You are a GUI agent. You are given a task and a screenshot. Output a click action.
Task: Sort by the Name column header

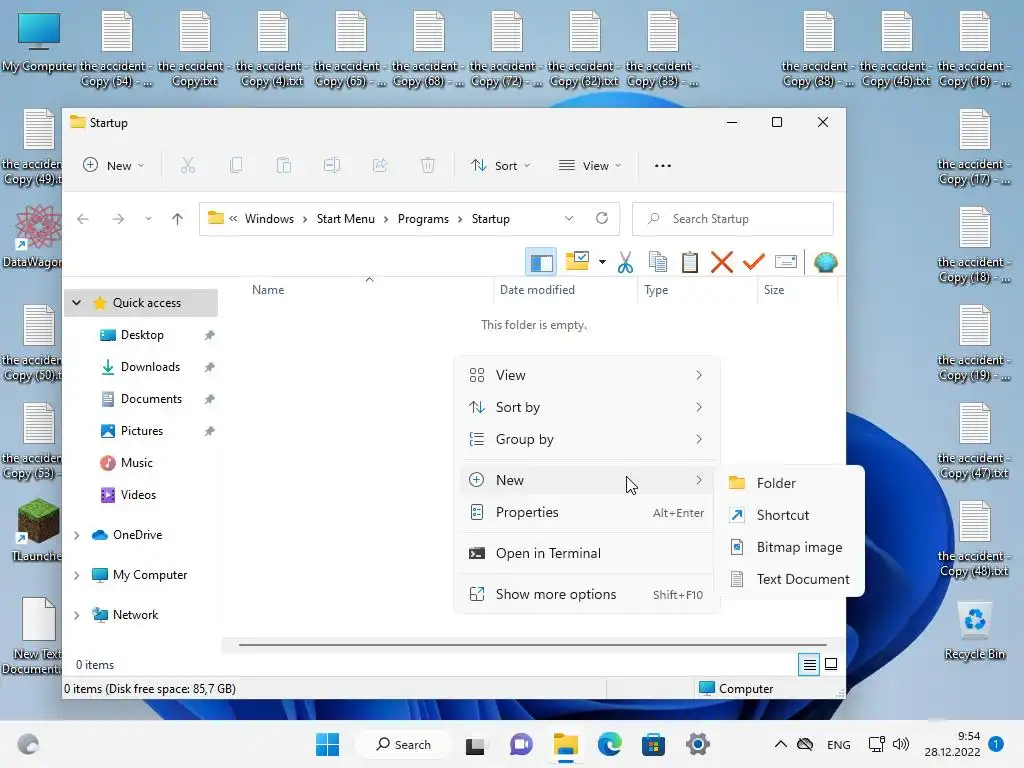369,290
